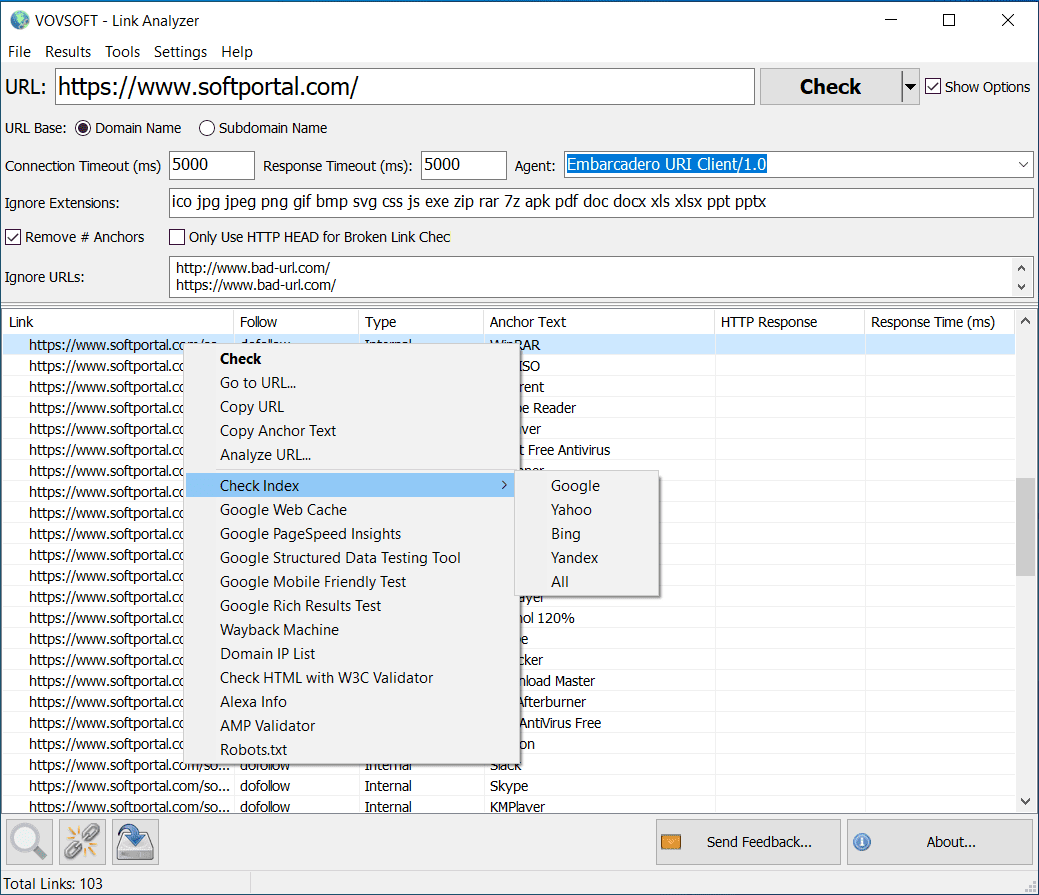Select the row with anchor Skype
1039x895 pixels.
[x=509, y=786]
